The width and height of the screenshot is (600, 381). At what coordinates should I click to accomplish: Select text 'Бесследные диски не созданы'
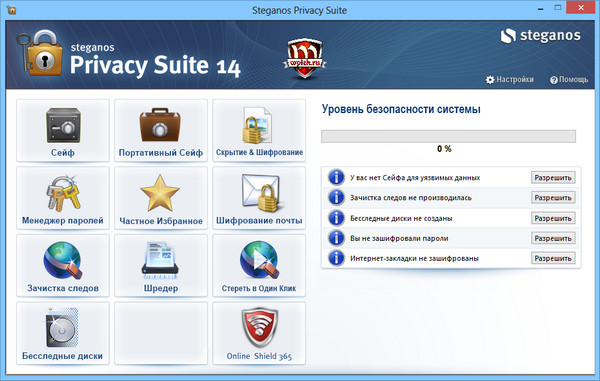tap(401, 218)
